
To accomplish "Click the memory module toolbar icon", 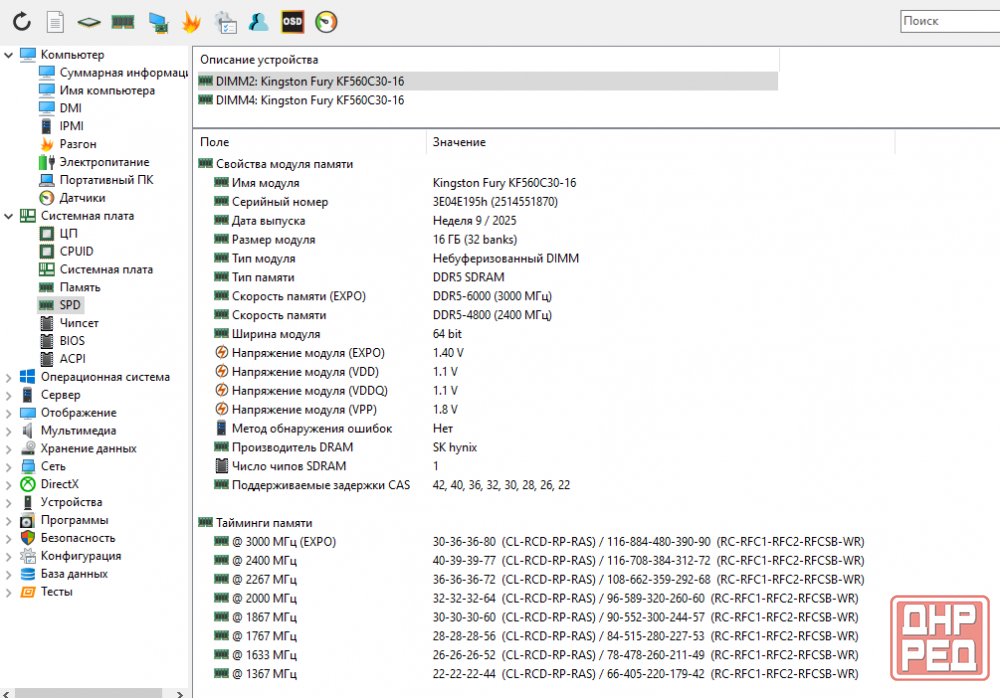I will click(122, 22).
